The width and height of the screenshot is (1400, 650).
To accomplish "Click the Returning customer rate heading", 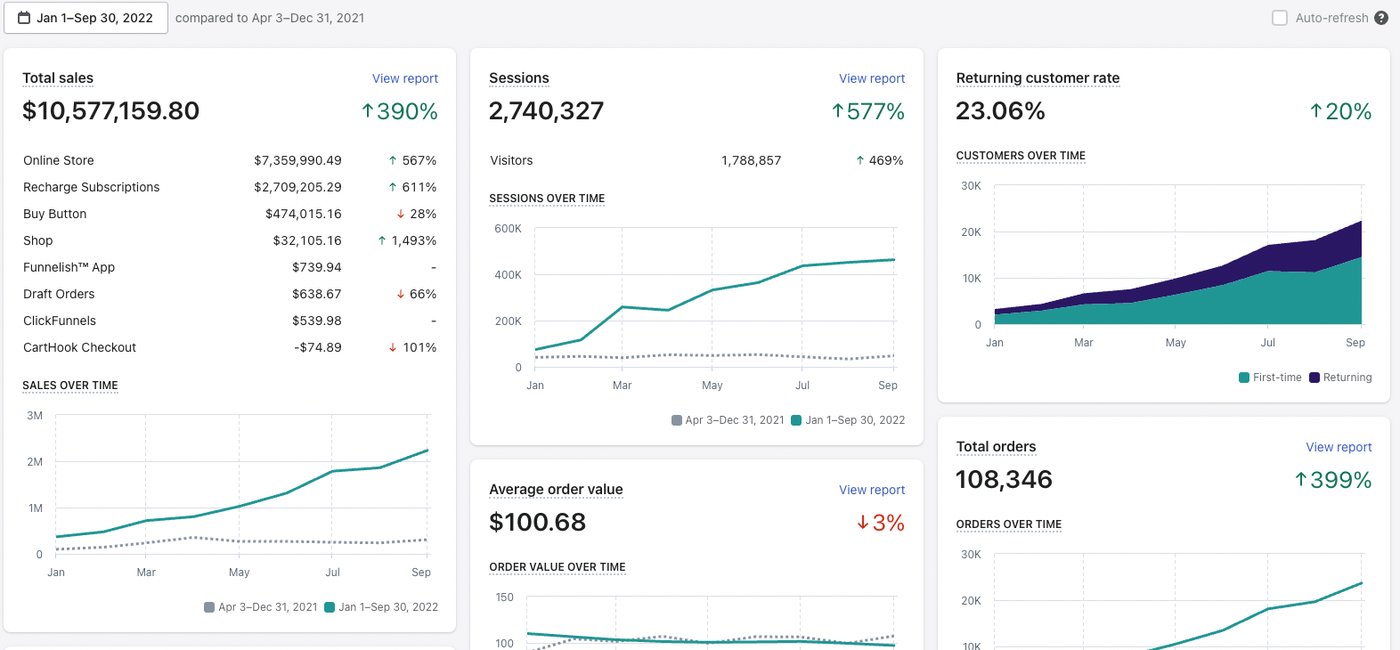I will [1038, 78].
